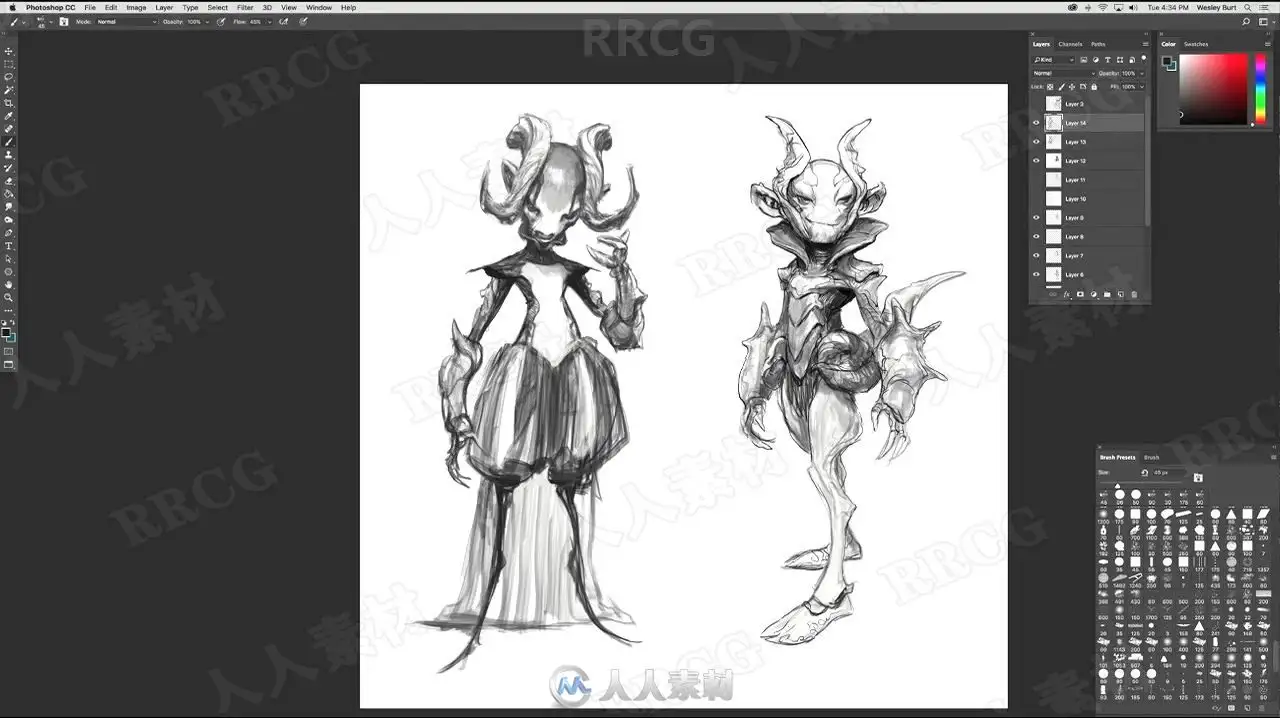Screen dimensions: 1280x718
Task: Expand the Flow value dropdown
Action: (269, 21)
